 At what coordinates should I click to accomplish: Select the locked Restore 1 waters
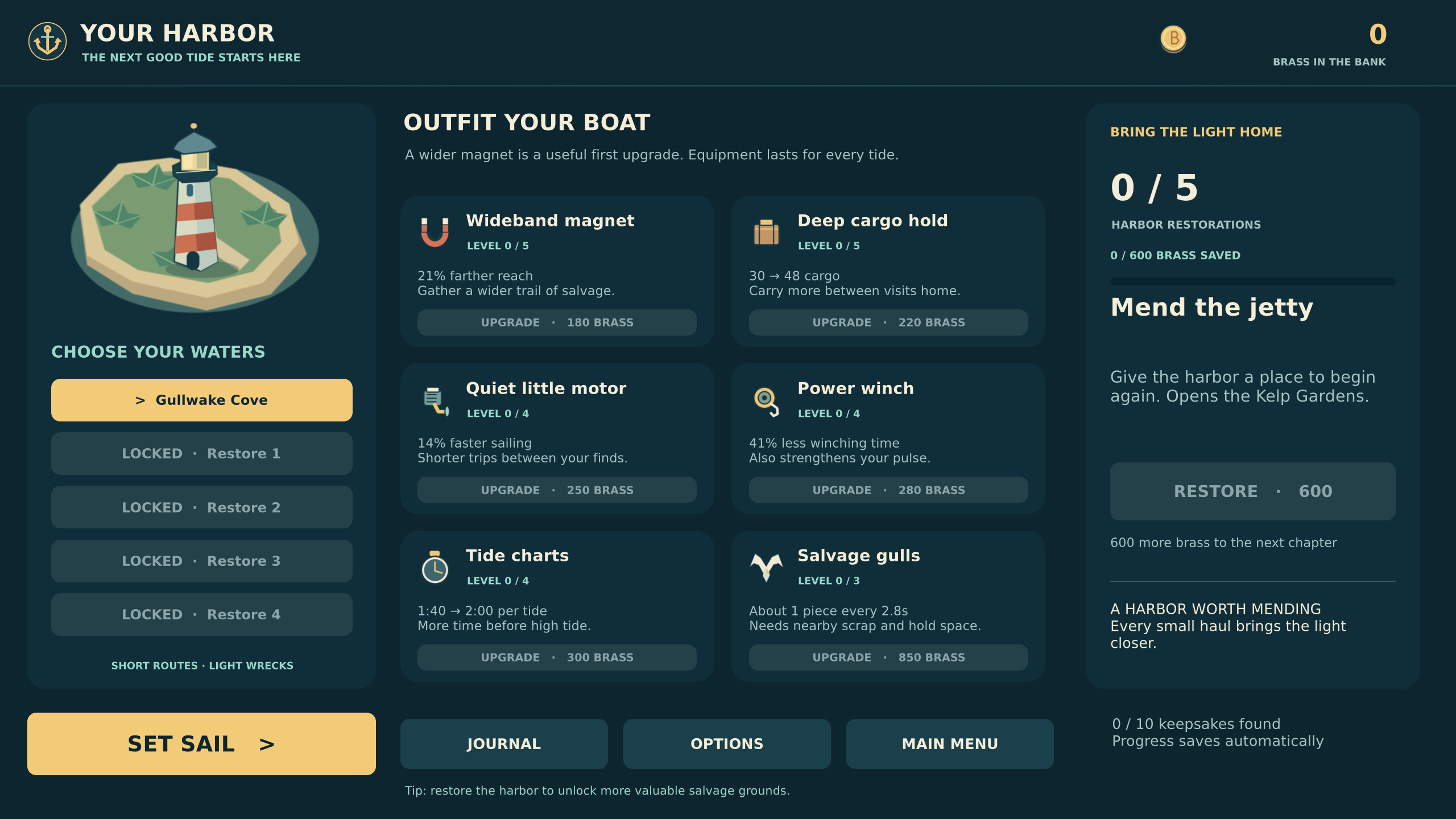click(202, 453)
